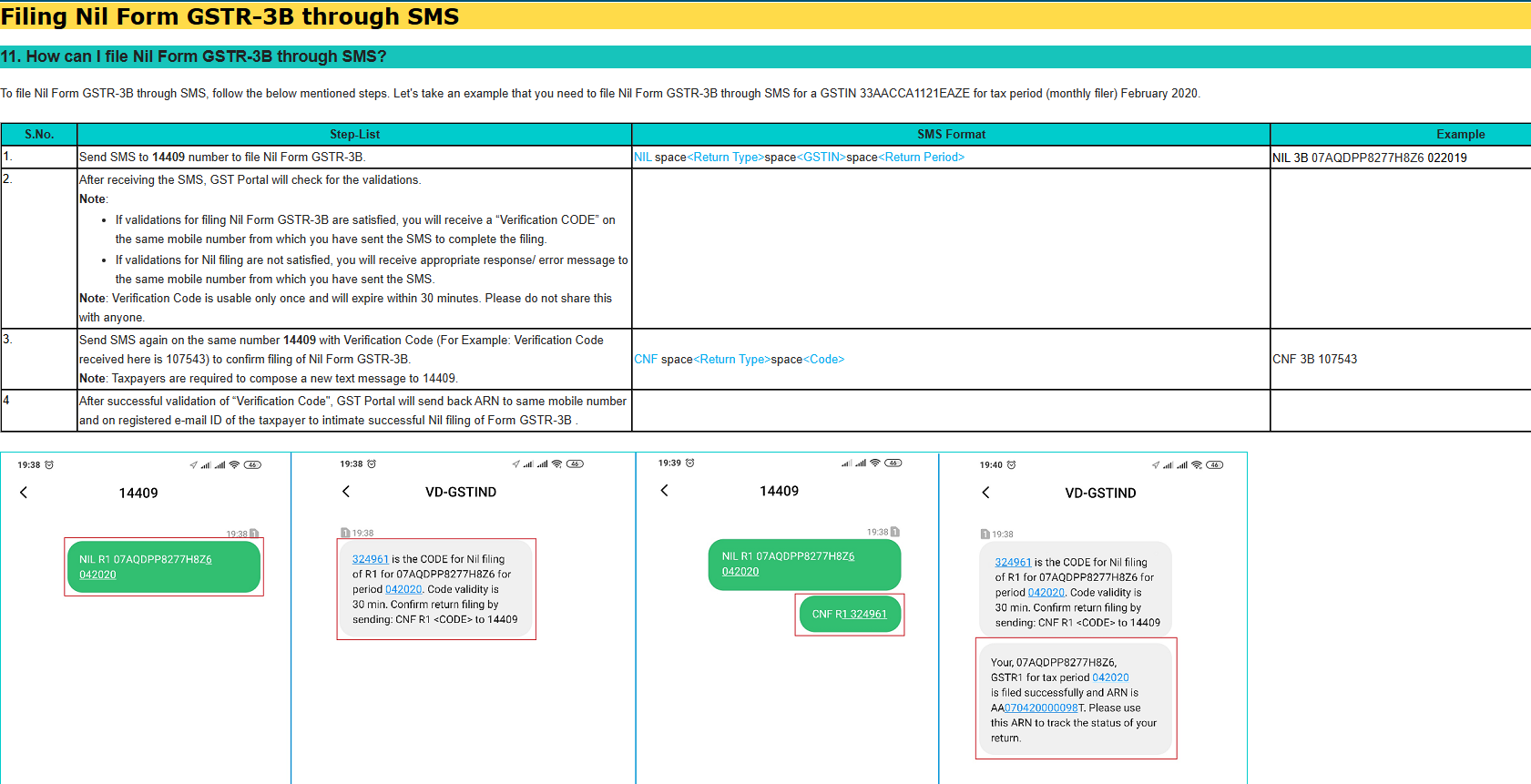Click the 324961 code link in 19:40 VD-GSTIND chat
The height and width of the screenshot is (784, 1531).
tap(1013, 562)
